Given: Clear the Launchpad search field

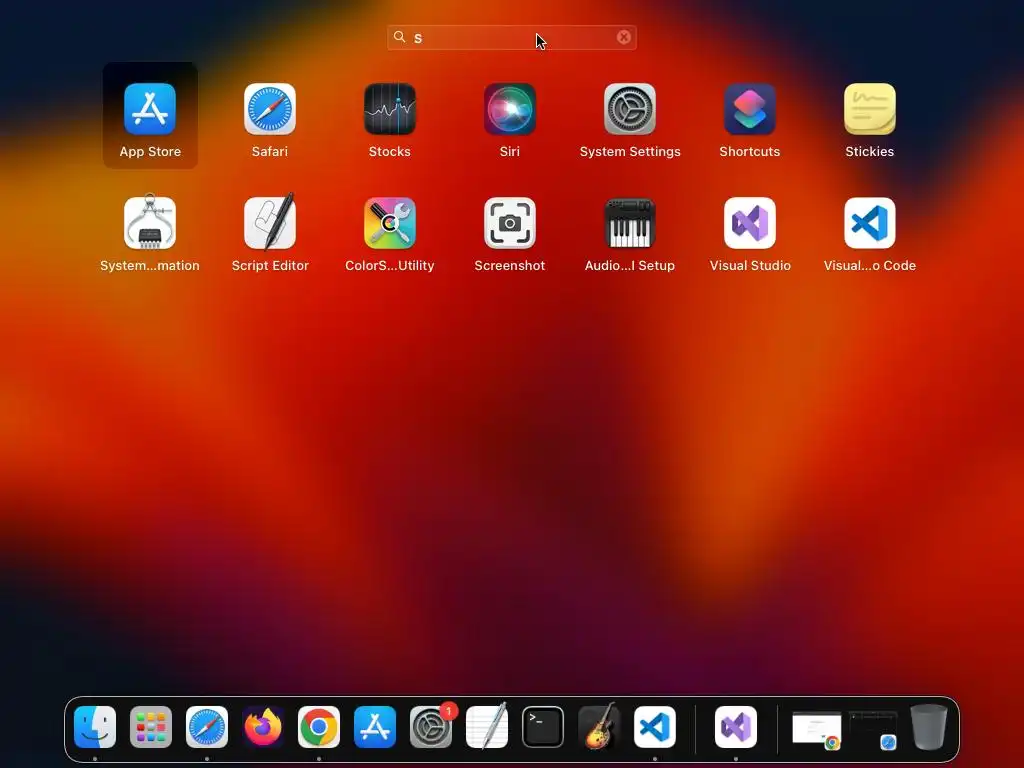Looking at the screenshot, I should click(x=624, y=37).
